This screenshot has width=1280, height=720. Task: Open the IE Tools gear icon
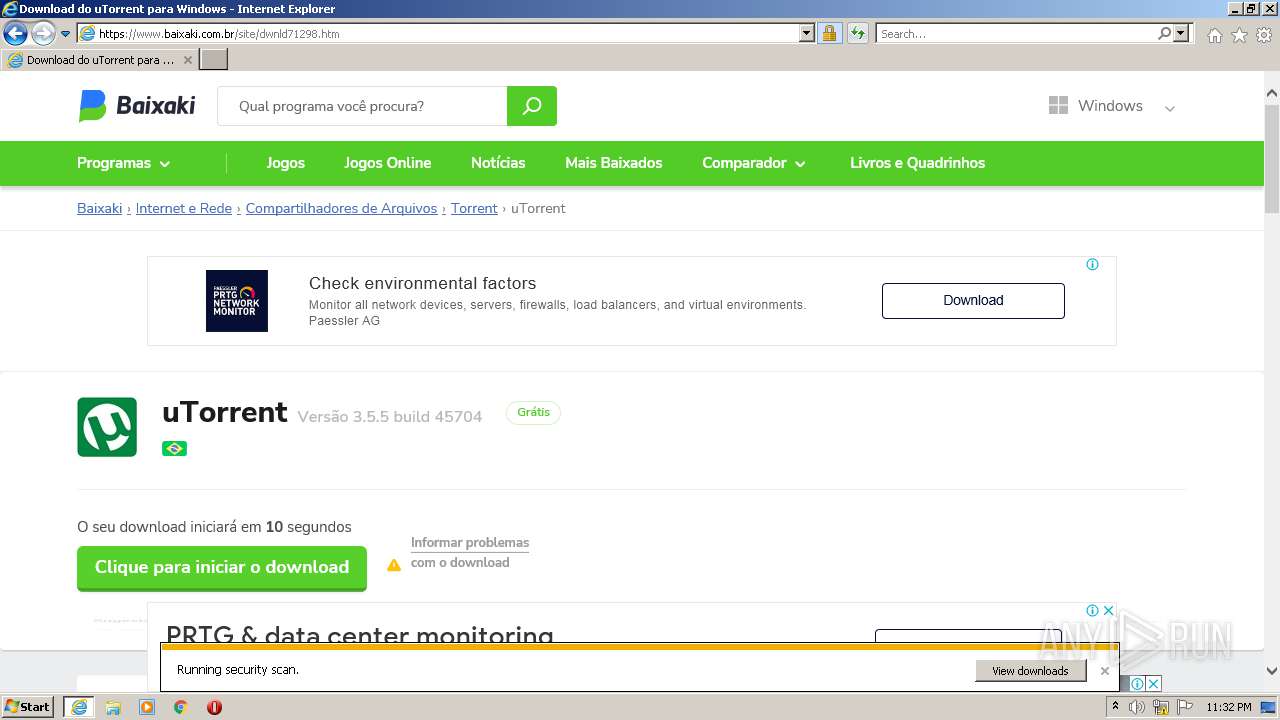(x=1264, y=35)
